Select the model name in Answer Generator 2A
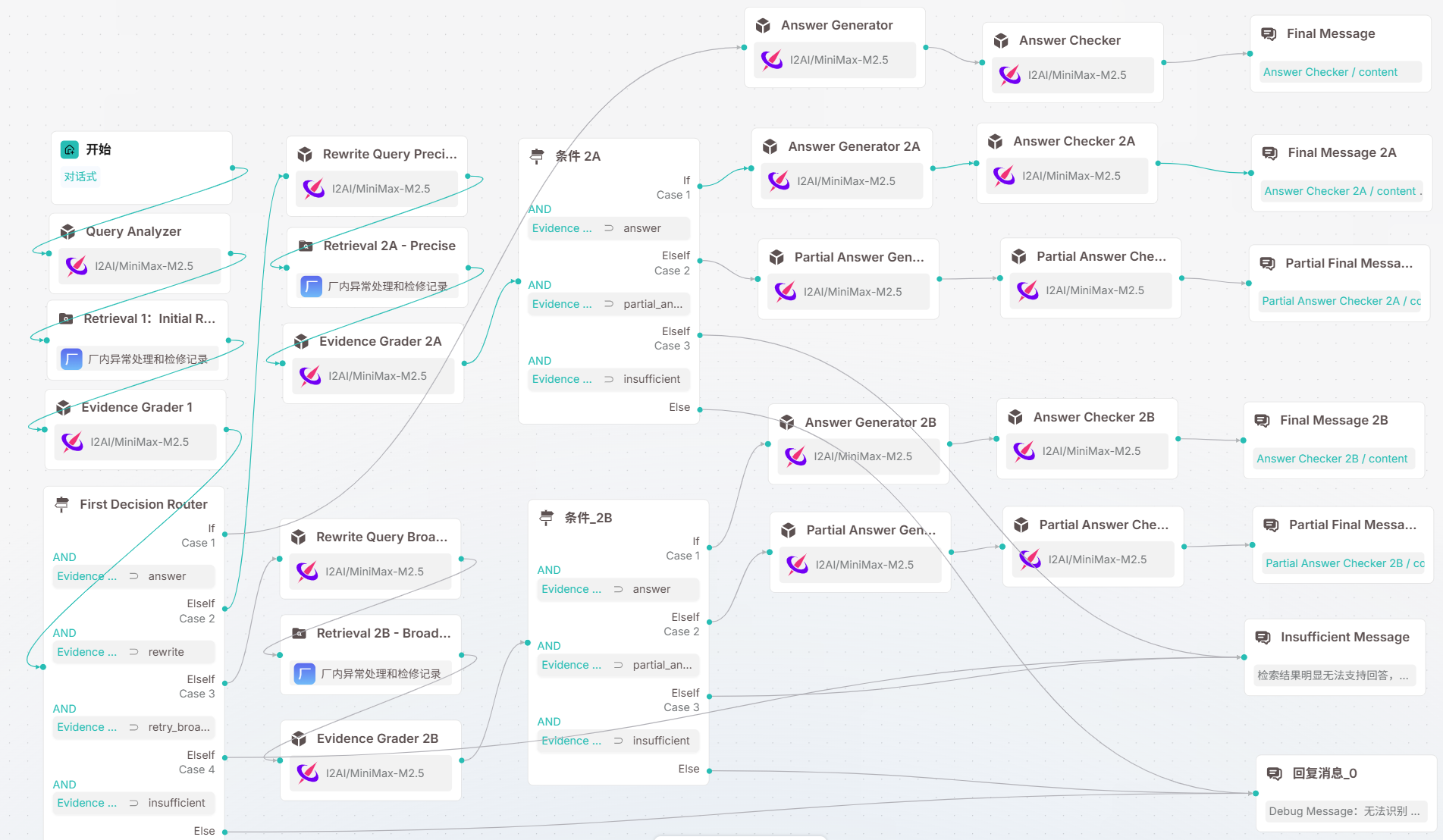 846,181
